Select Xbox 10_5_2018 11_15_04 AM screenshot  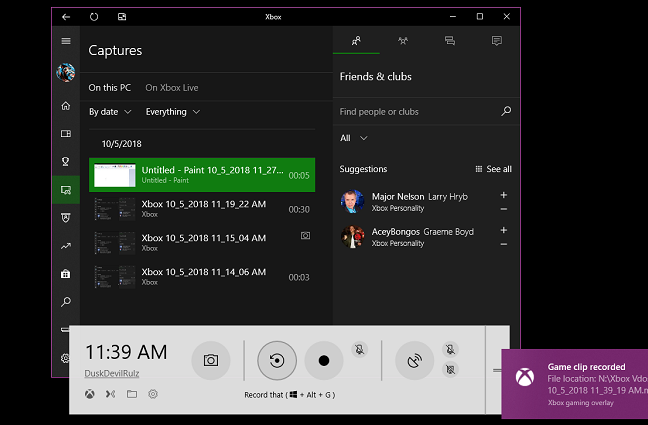tap(202, 243)
